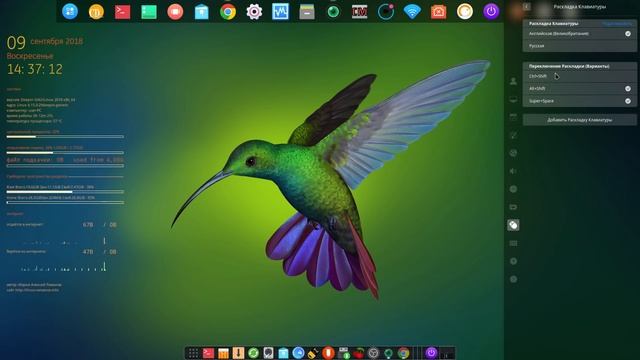Screen dimensions: 640x360
Task: Open the Display monitor icon in settings sidebar
Action: pos(513,99)
